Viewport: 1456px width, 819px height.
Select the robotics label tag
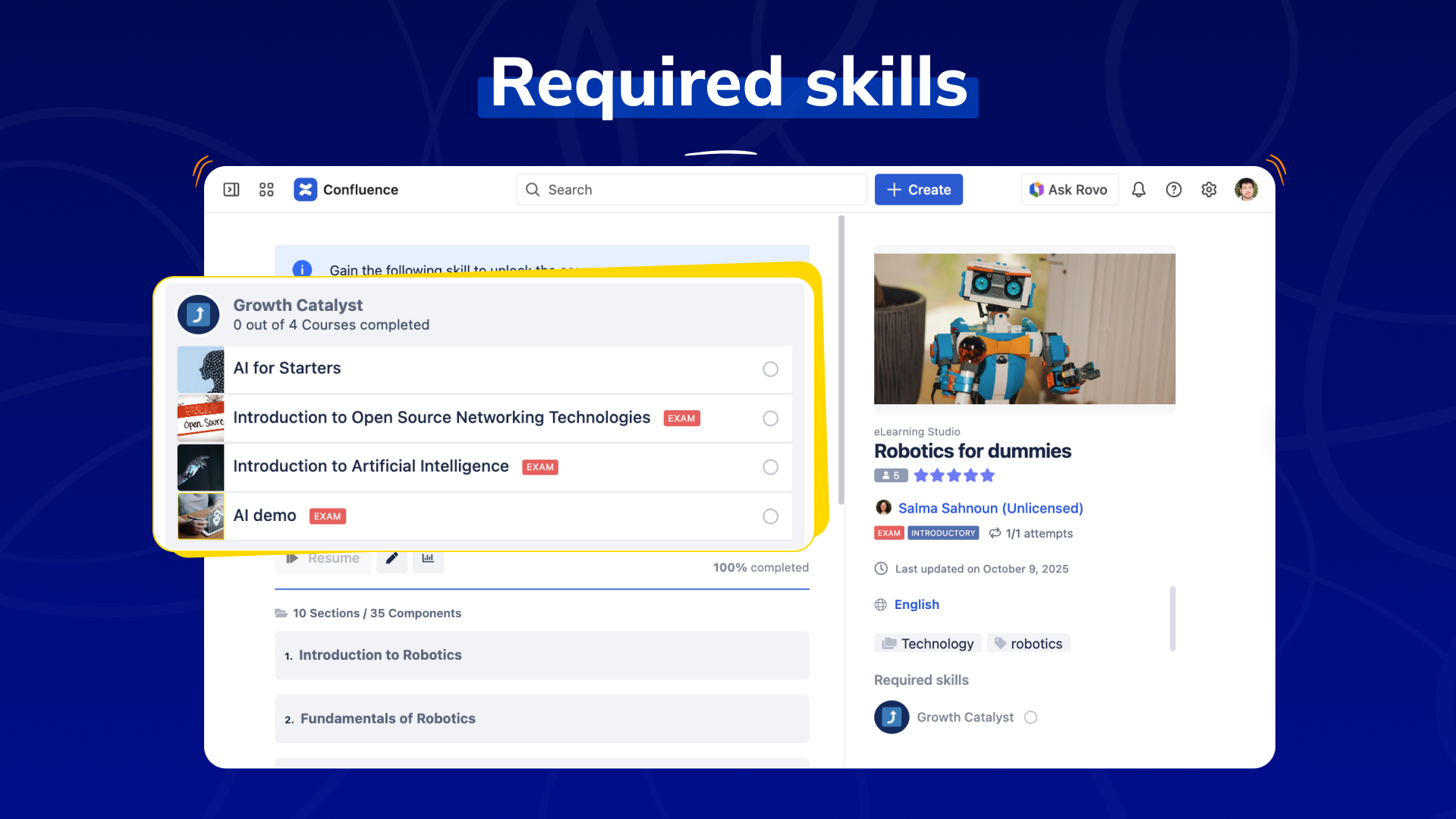click(1028, 644)
